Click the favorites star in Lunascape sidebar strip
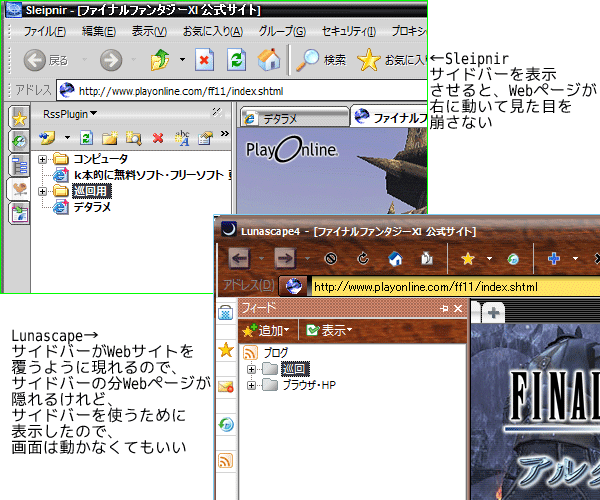 coord(226,350)
